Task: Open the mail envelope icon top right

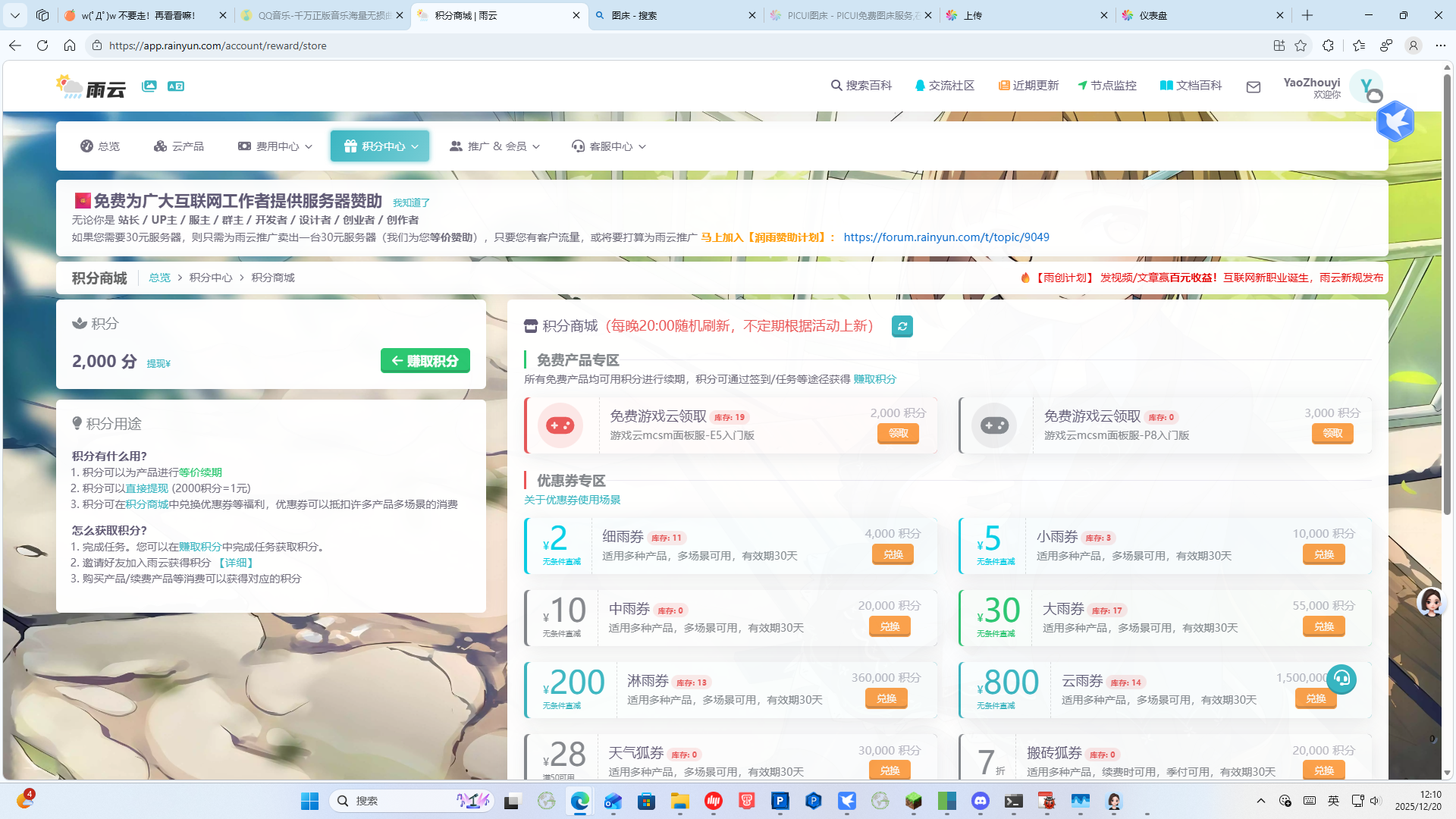Action: point(1253,87)
